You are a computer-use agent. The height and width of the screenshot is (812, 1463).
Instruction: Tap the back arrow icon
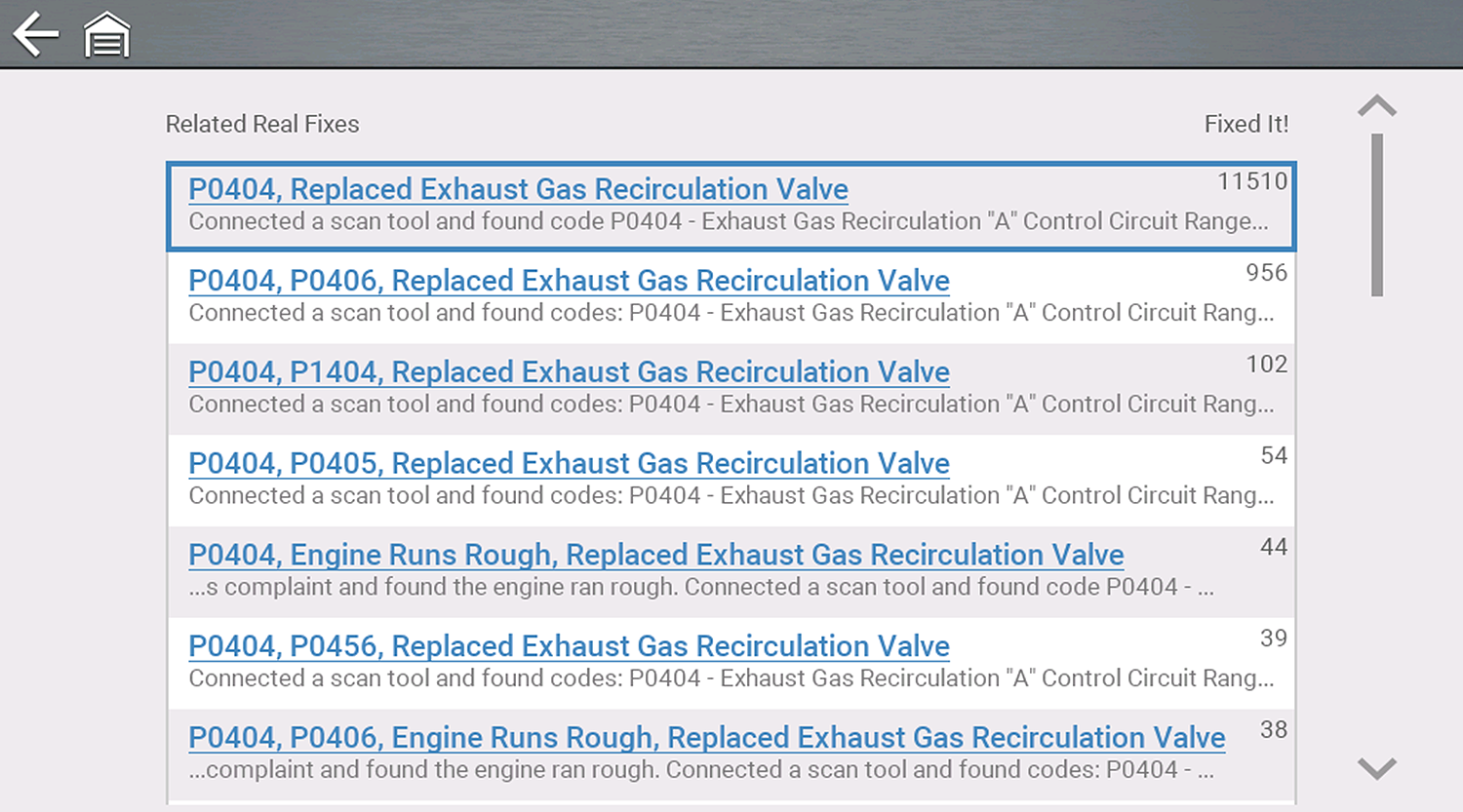pyautogui.click(x=36, y=35)
